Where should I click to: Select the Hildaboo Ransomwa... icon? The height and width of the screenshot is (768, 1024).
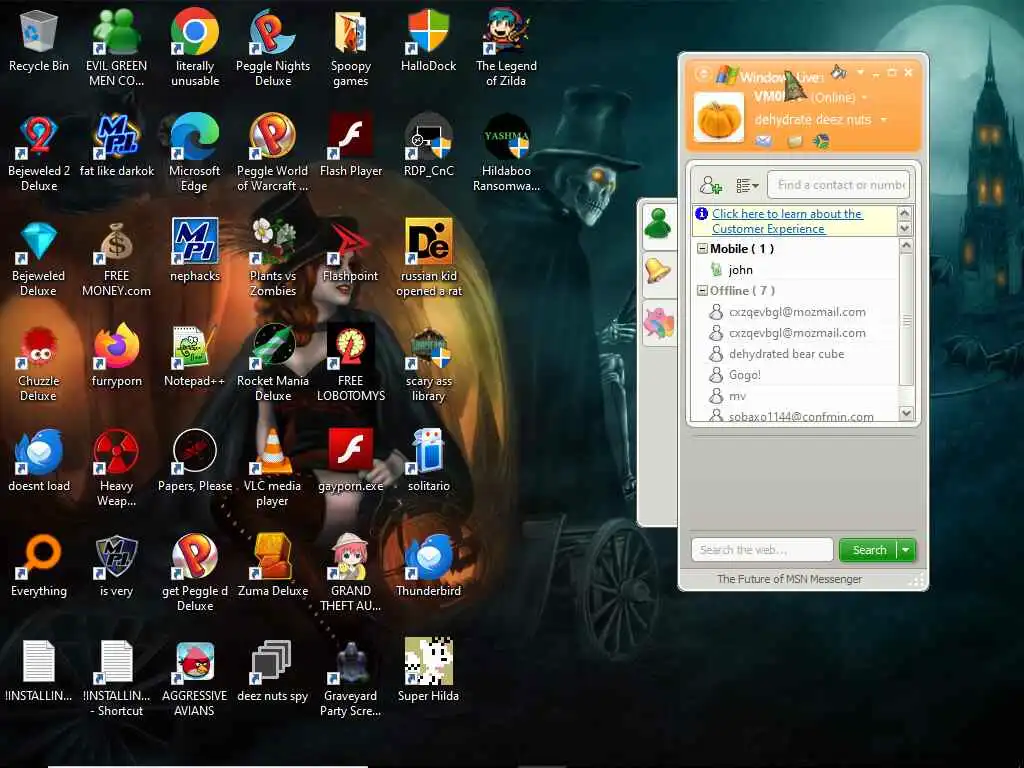(506, 153)
